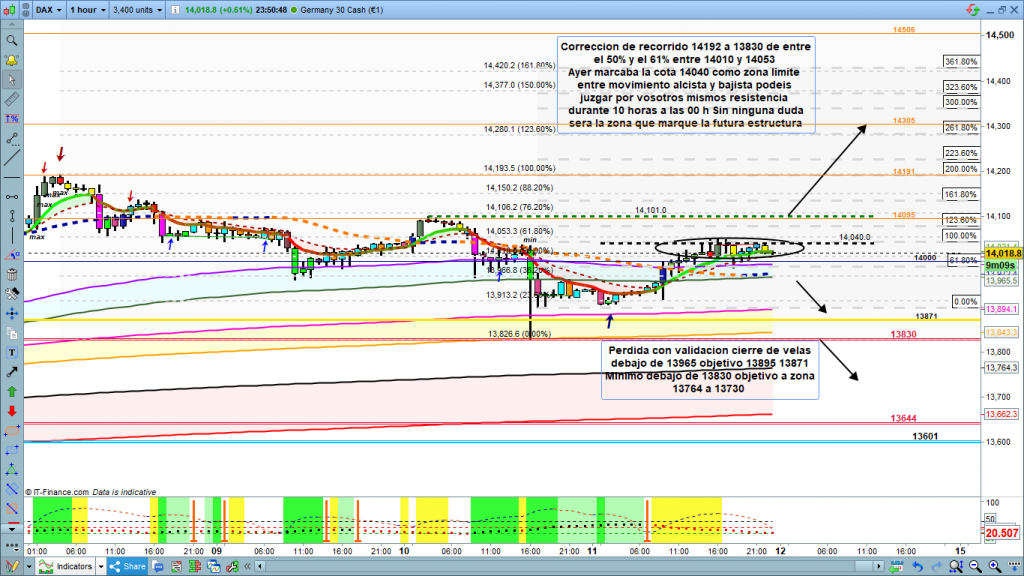1024x576 pixels.
Task: Click the 14,018.8 current price label
Action: coord(1003,255)
